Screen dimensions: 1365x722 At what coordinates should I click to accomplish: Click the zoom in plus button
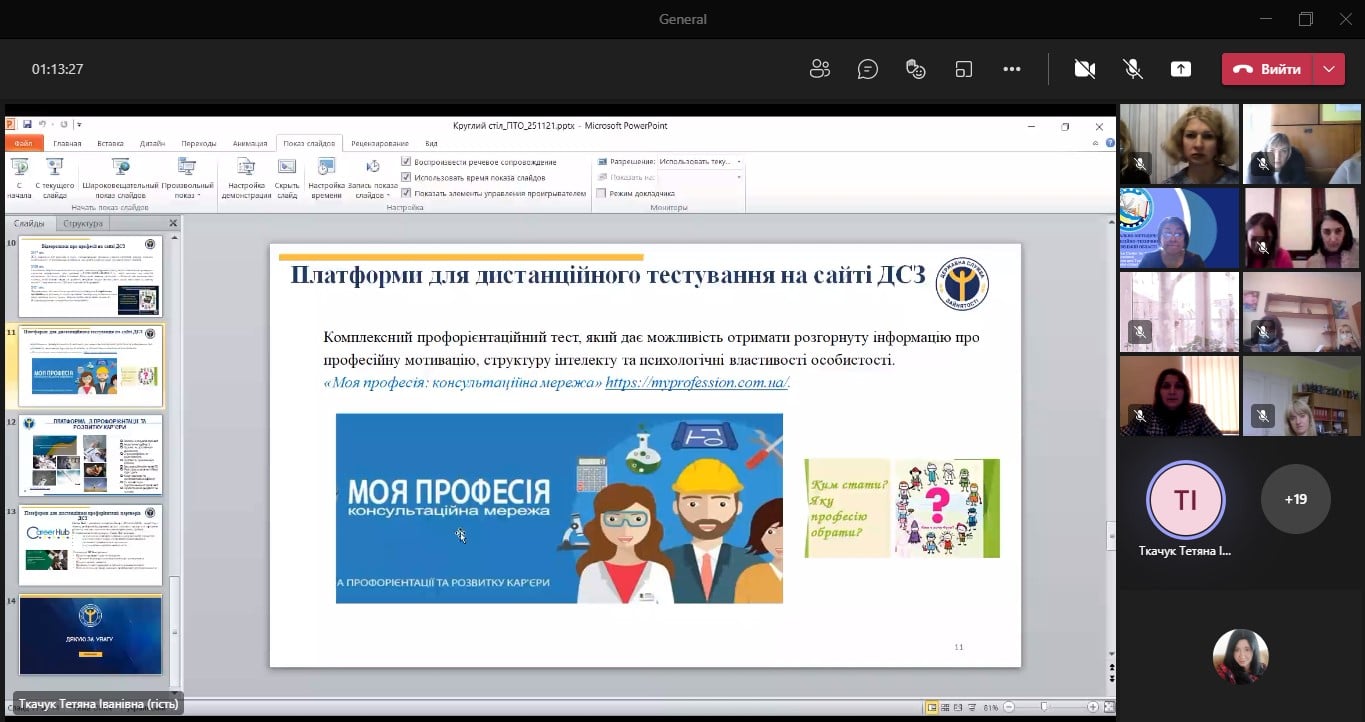pyautogui.click(x=1092, y=707)
